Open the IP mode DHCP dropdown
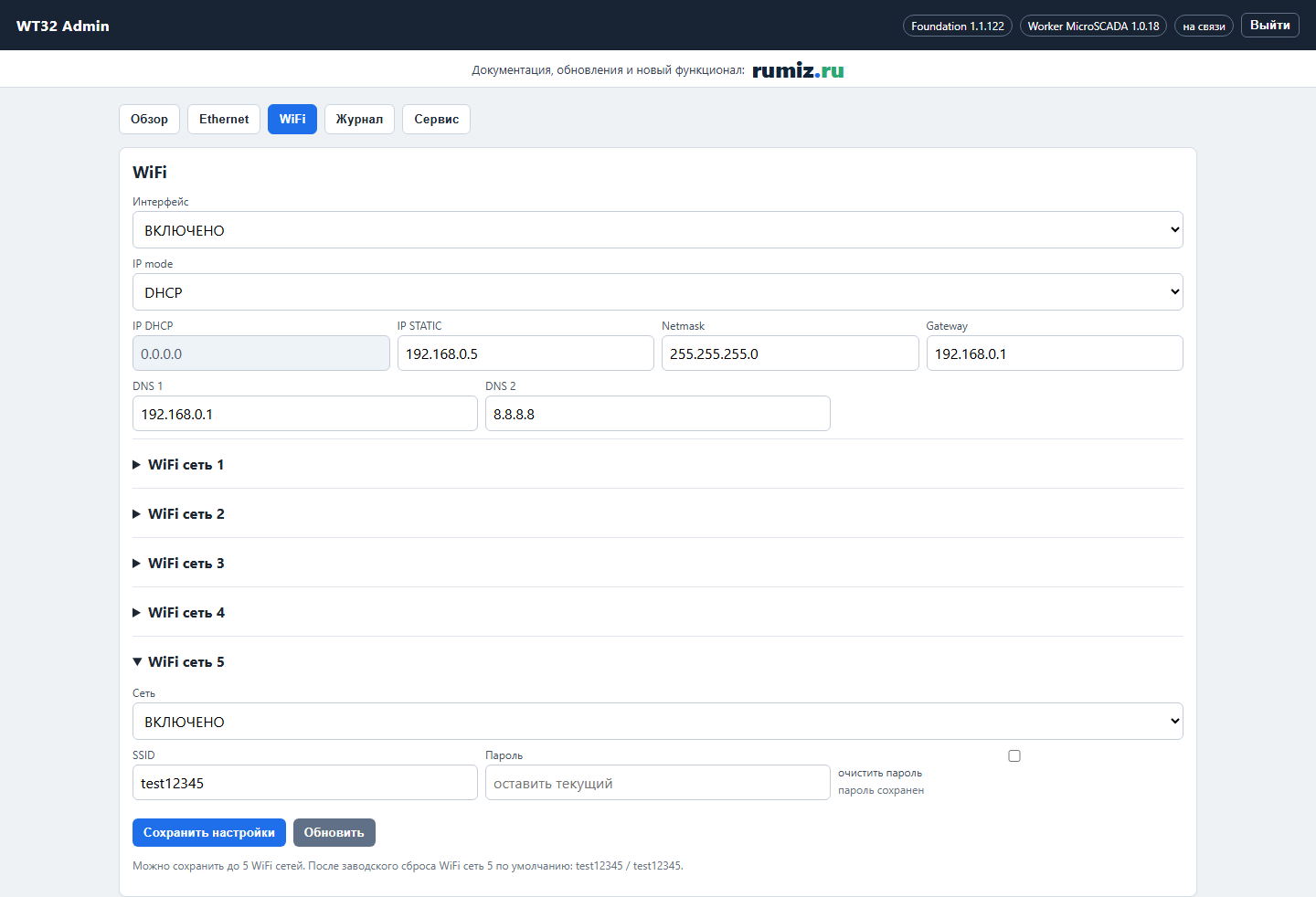 click(x=658, y=292)
